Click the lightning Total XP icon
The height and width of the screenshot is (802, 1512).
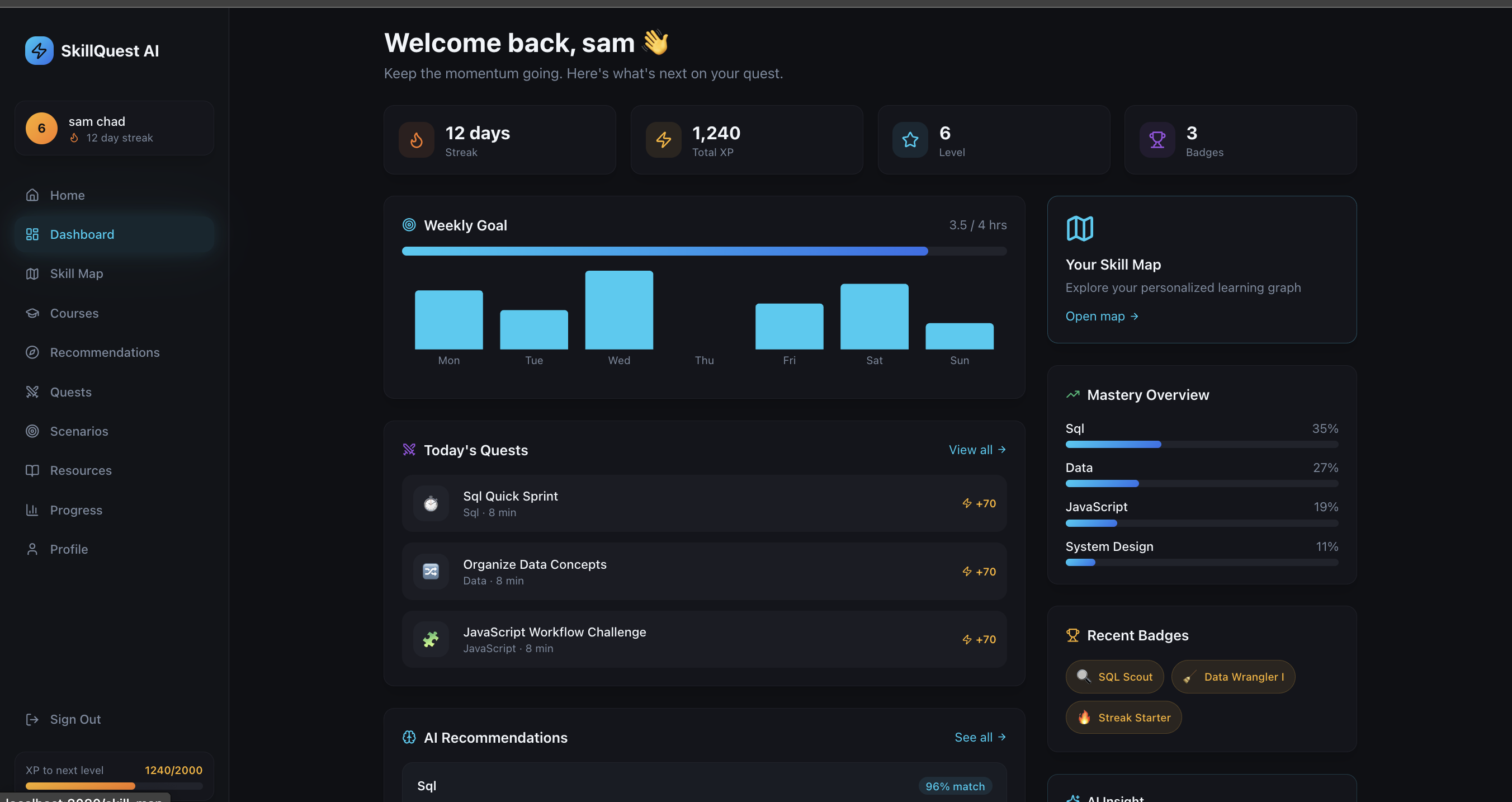tap(663, 140)
